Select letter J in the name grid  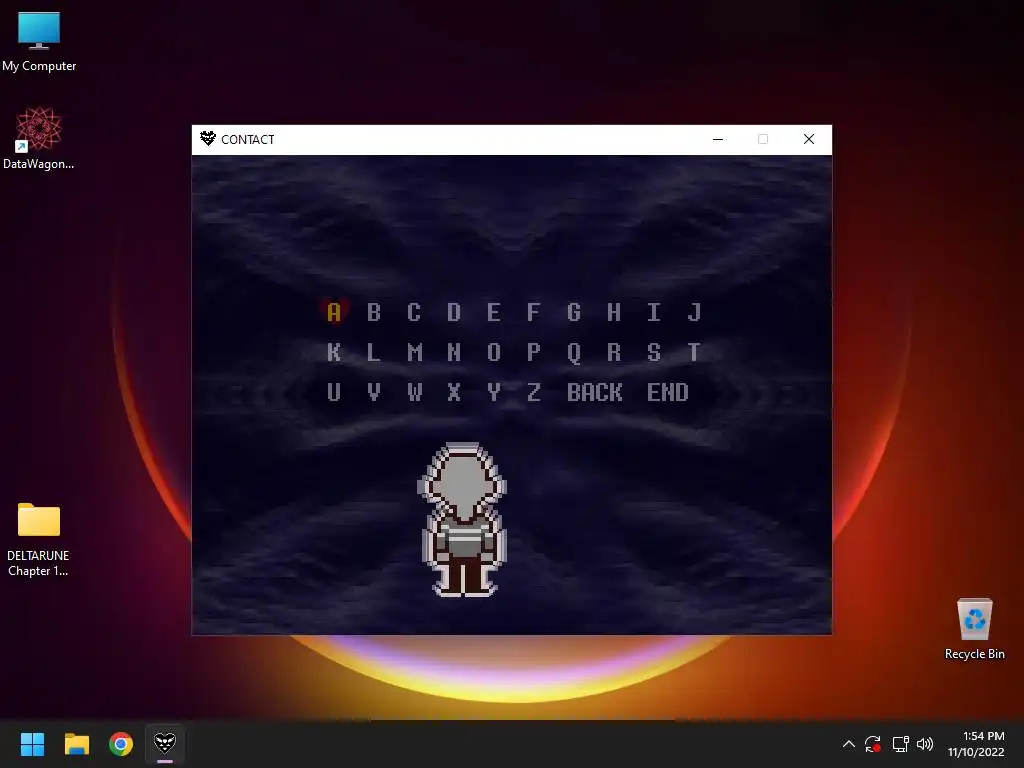click(x=694, y=312)
